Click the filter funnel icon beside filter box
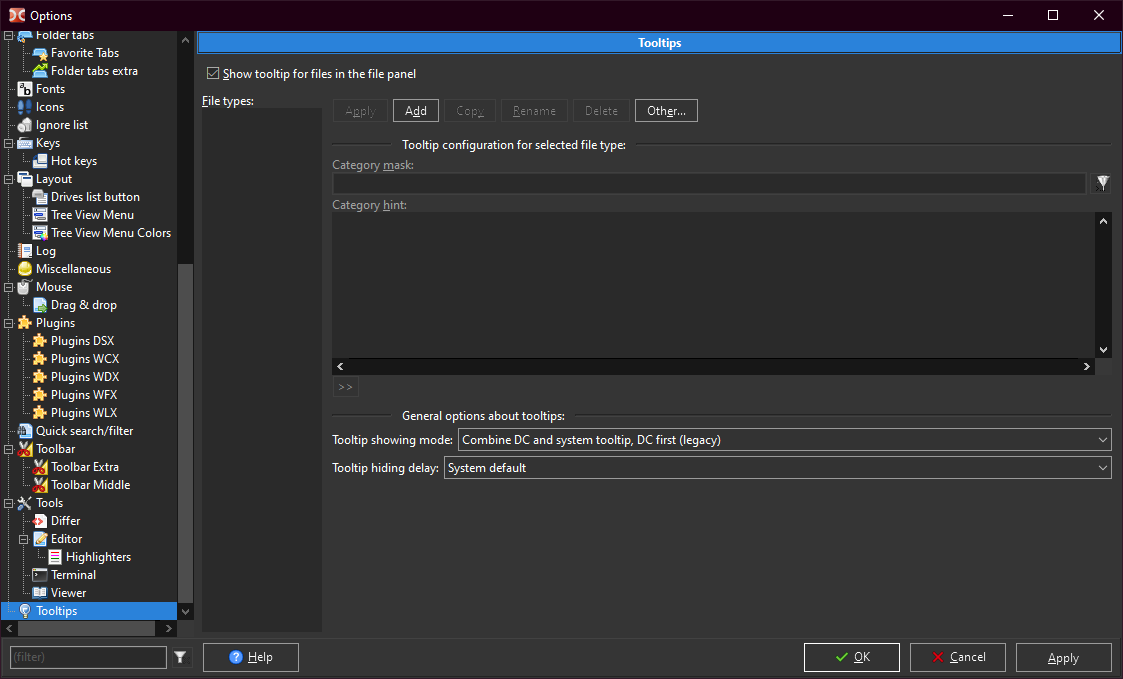This screenshot has width=1123, height=679. pos(180,657)
